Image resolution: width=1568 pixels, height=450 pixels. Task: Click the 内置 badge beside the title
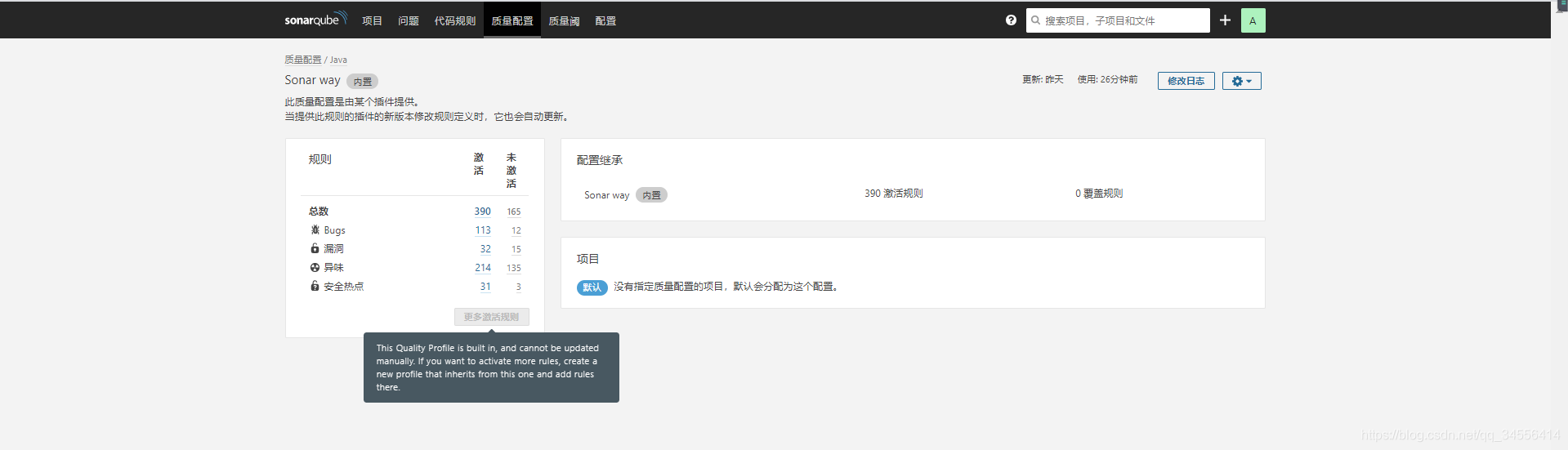362,82
